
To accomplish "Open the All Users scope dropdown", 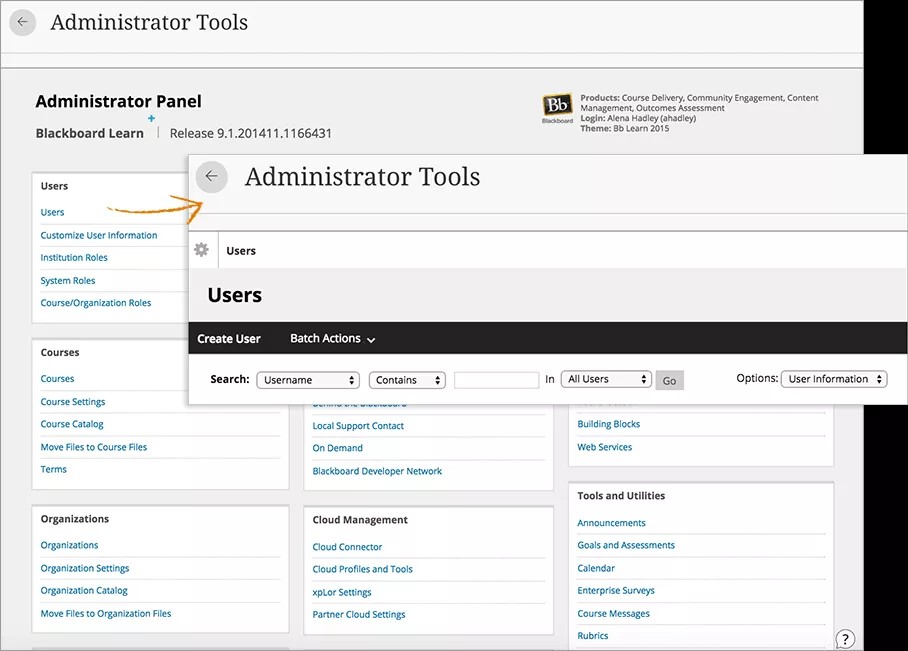I will tap(606, 380).
